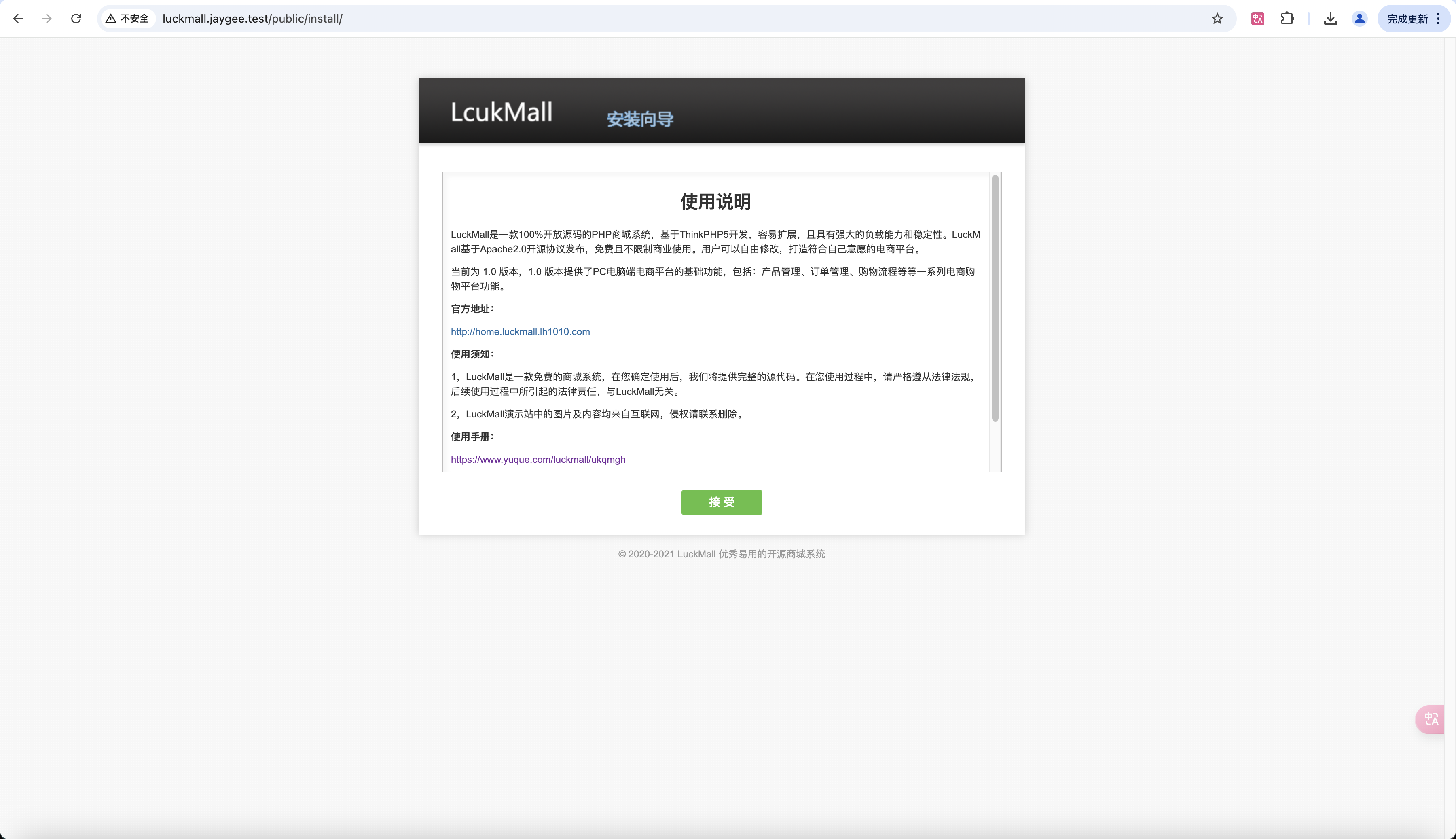Open the yuque.com user manual link
The width and height of the screenshot is (1456, 839).
(x=538, y=459)
